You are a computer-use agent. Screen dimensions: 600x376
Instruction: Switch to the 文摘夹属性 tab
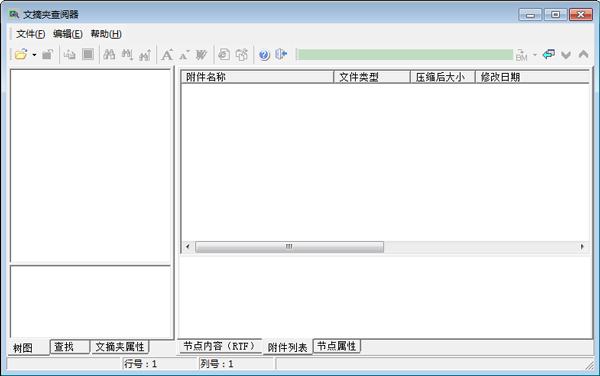[x=120, y=347]
